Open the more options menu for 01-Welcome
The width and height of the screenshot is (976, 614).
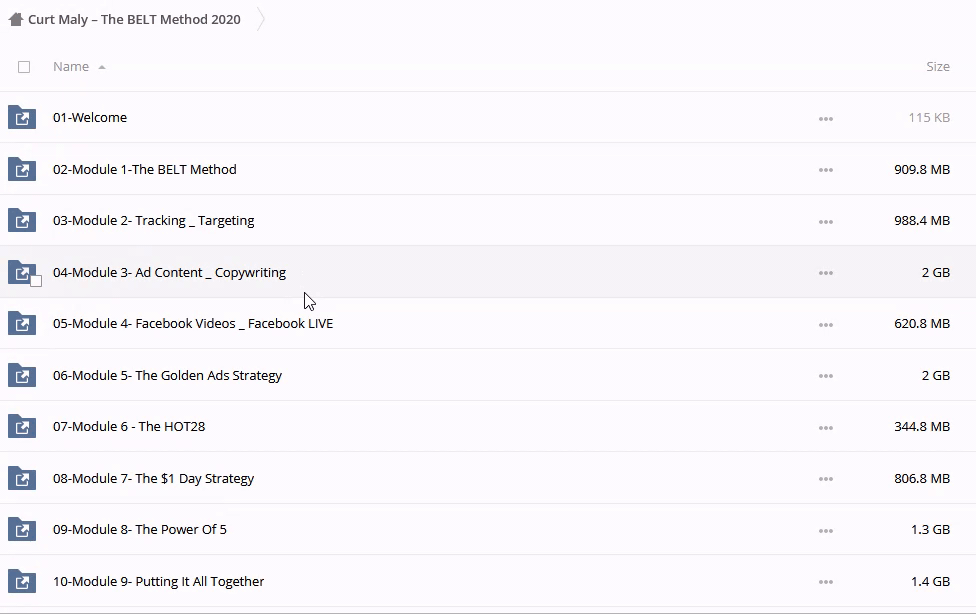pyautogui.click(x=825, y=118)
